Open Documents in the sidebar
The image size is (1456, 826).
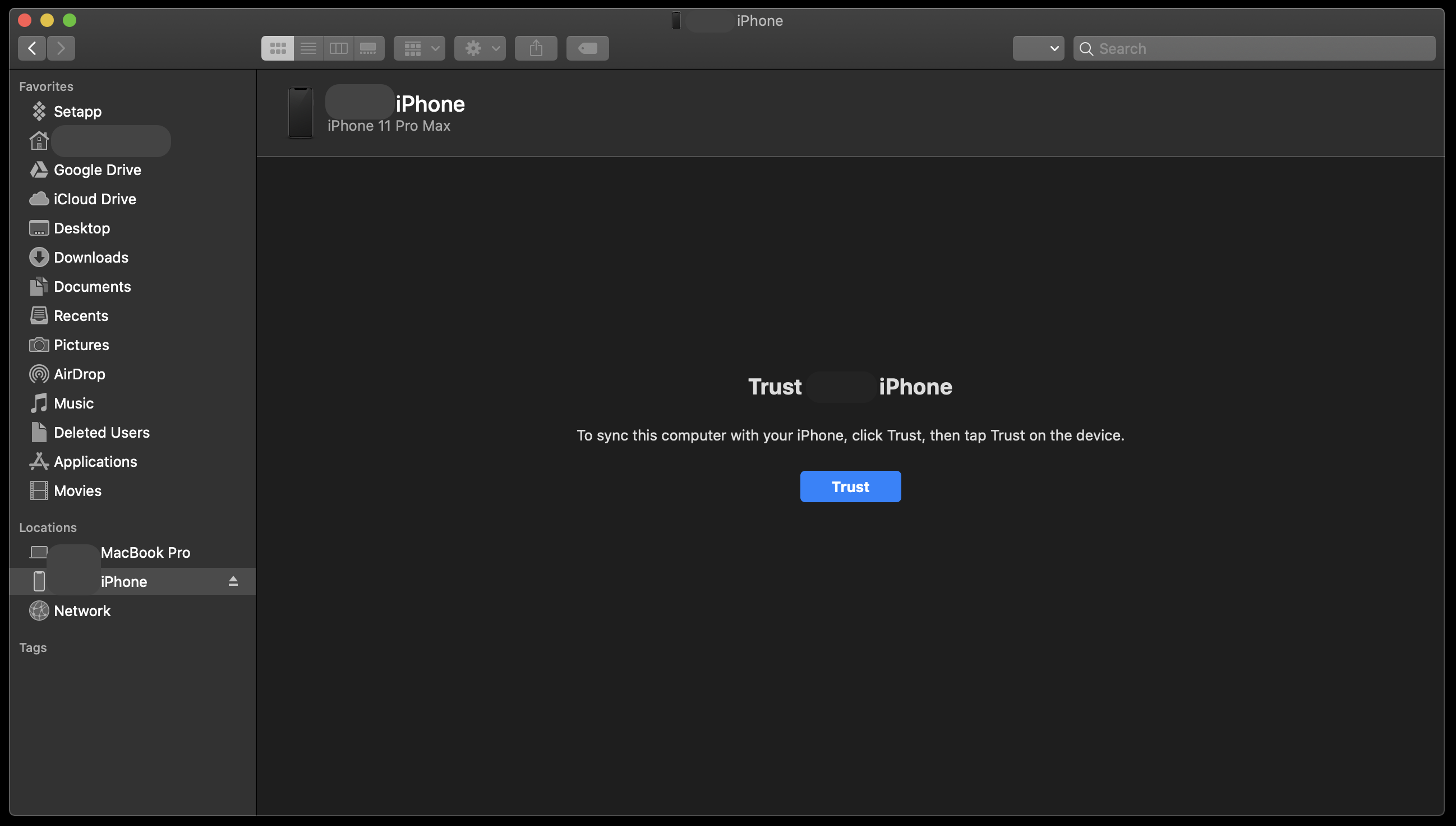[x=132, y=287]
